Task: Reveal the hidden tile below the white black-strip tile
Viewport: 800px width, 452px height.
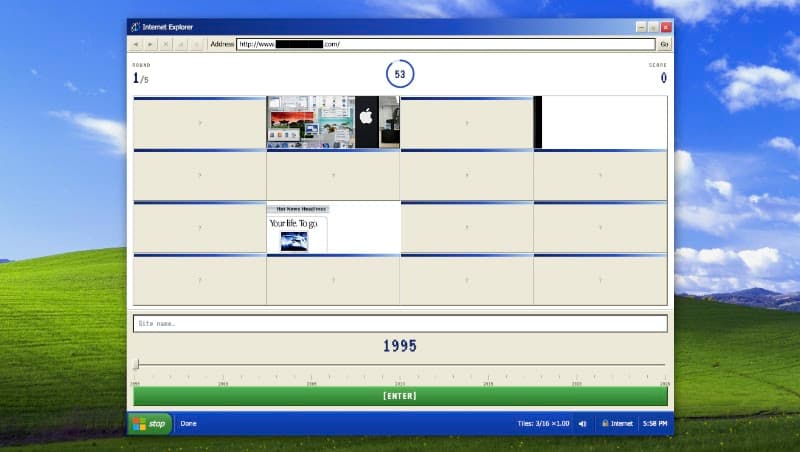Action: coord(600,175)
